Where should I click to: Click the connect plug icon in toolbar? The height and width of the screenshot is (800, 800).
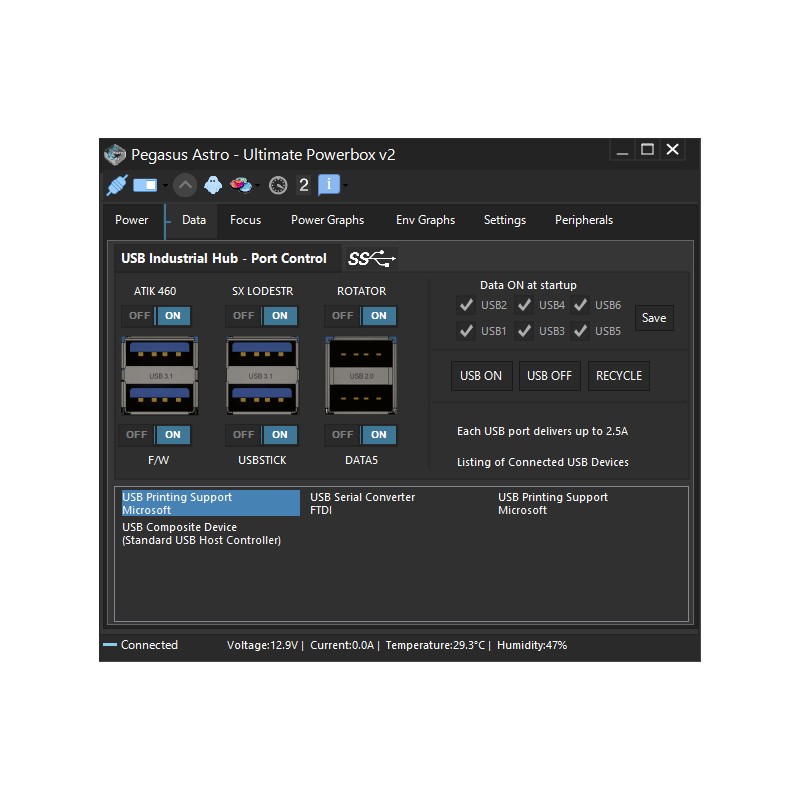(117, 185)
